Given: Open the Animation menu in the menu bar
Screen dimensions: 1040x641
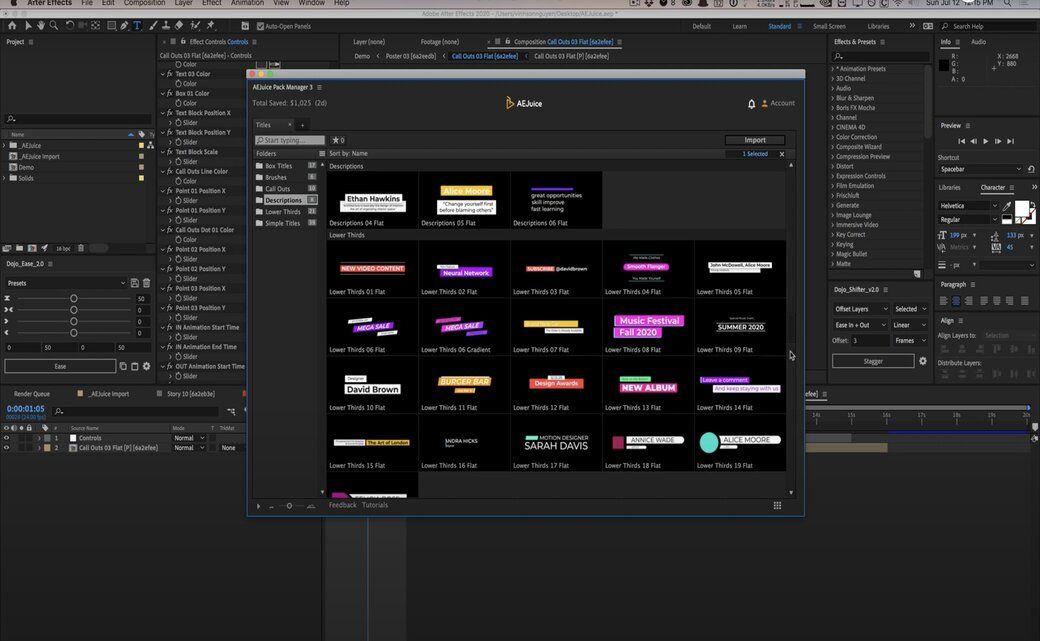Looking at the screenshot, I should 247,3.
